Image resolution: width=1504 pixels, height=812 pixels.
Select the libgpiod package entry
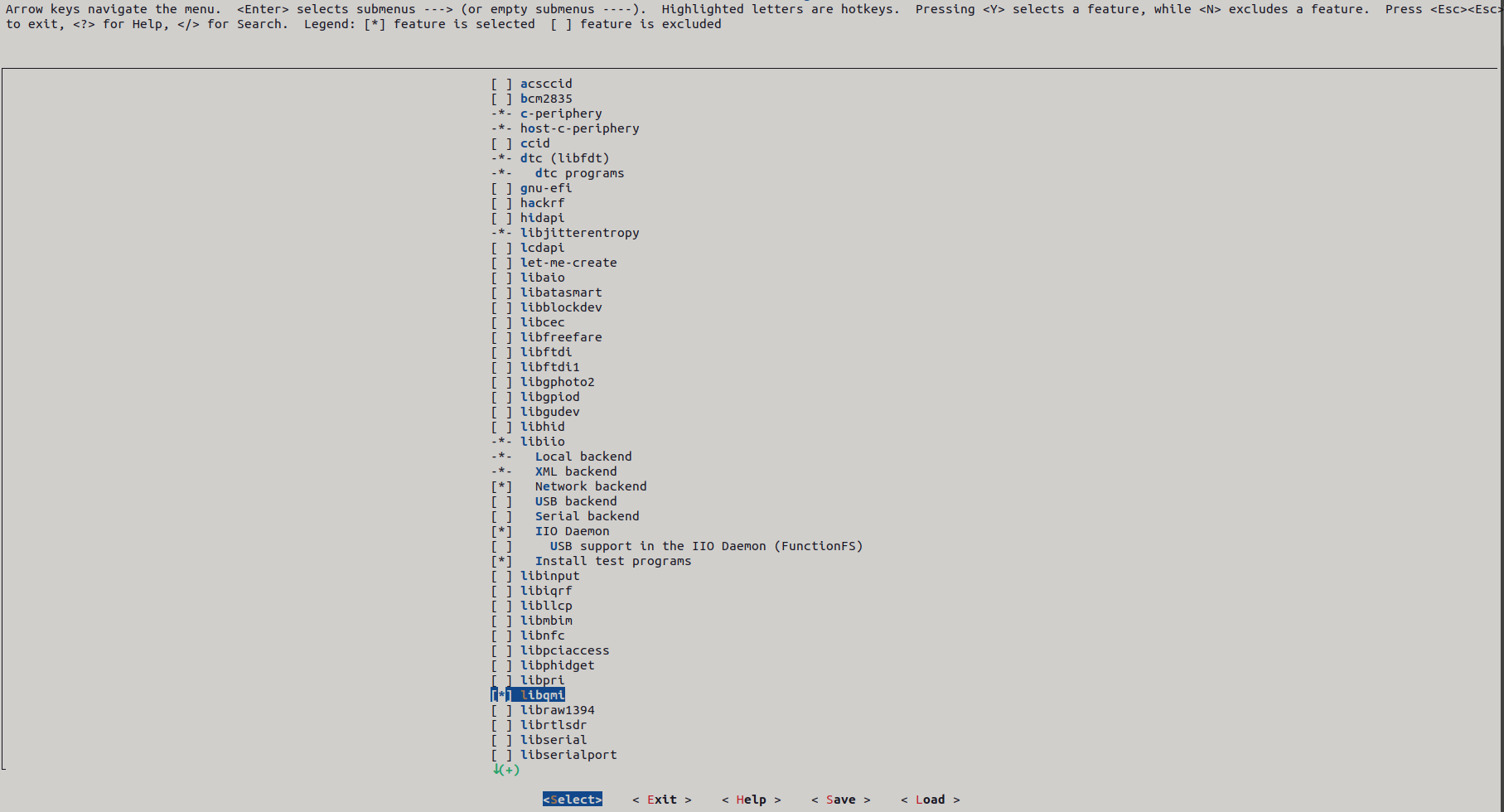click(x=549, y=397)
